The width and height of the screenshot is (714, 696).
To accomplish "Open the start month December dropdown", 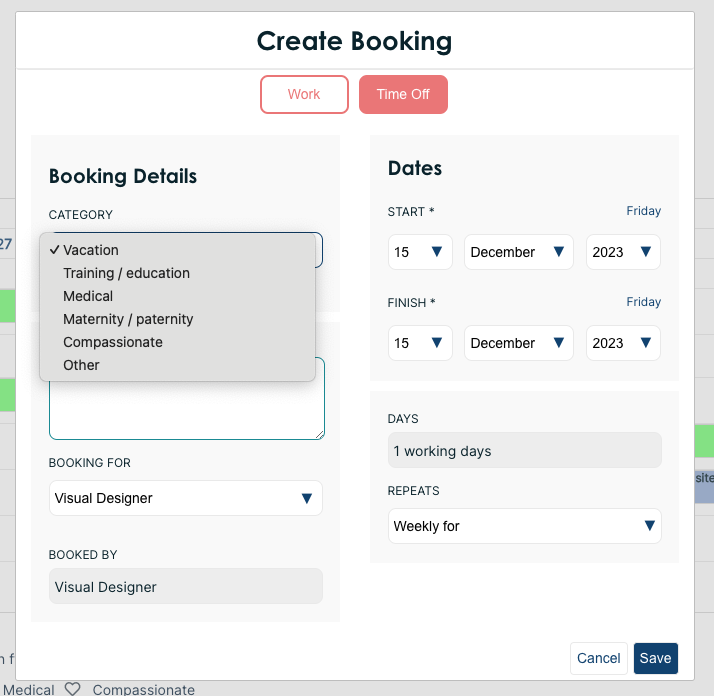I will [x=518, y=252].
